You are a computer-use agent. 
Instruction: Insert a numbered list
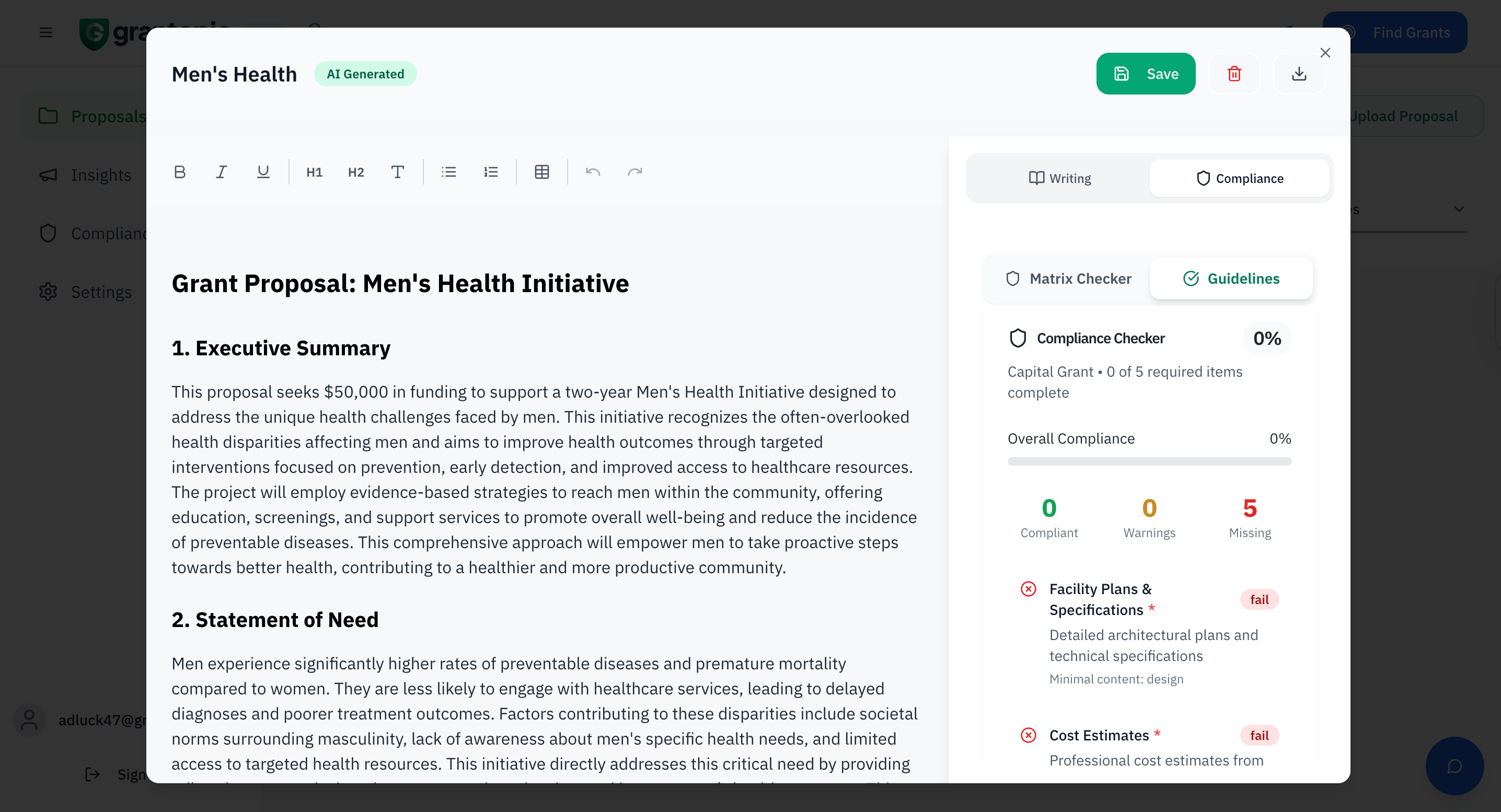coord(491,172)
